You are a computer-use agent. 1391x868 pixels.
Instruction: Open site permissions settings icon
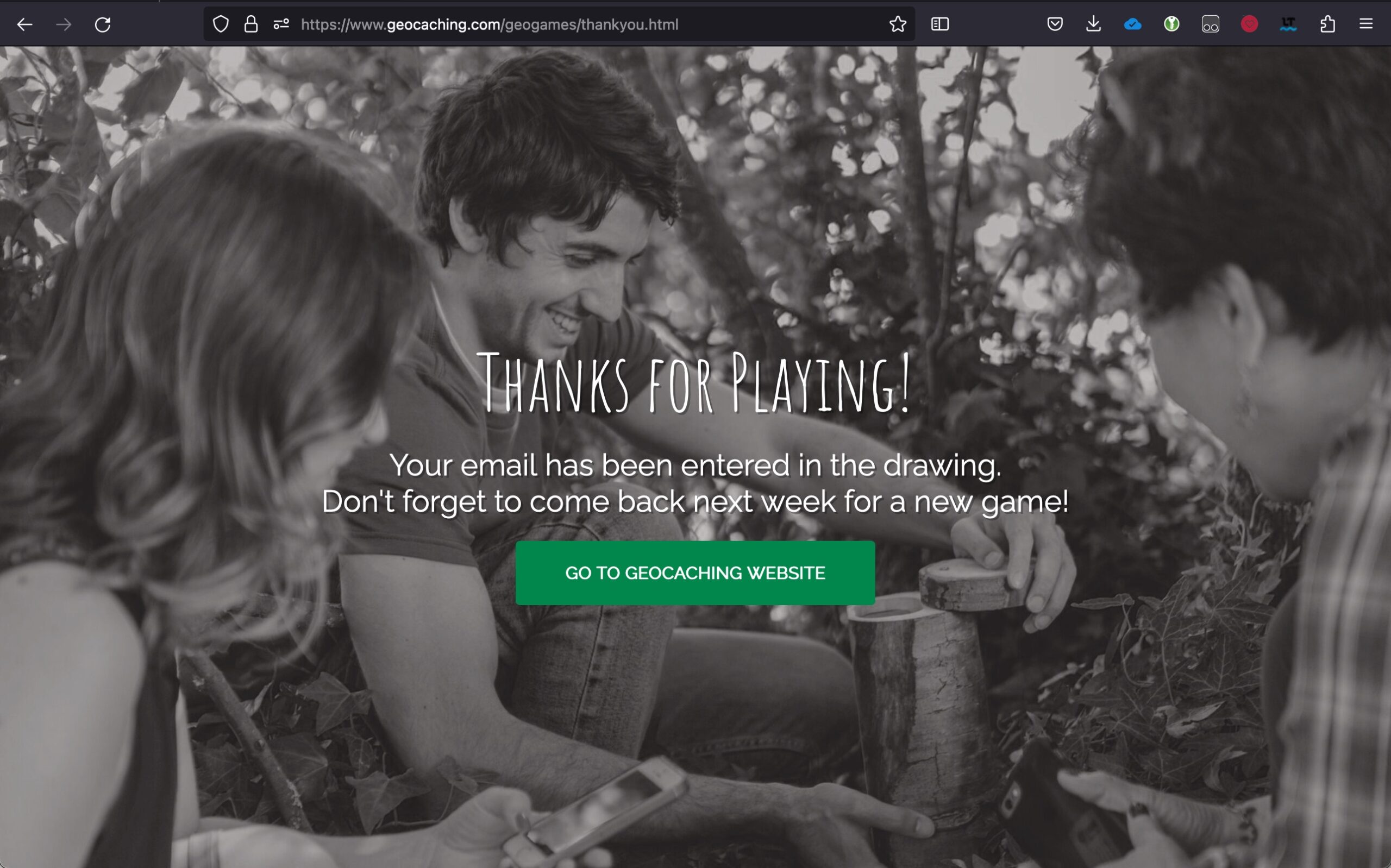[x=281, y=24]
